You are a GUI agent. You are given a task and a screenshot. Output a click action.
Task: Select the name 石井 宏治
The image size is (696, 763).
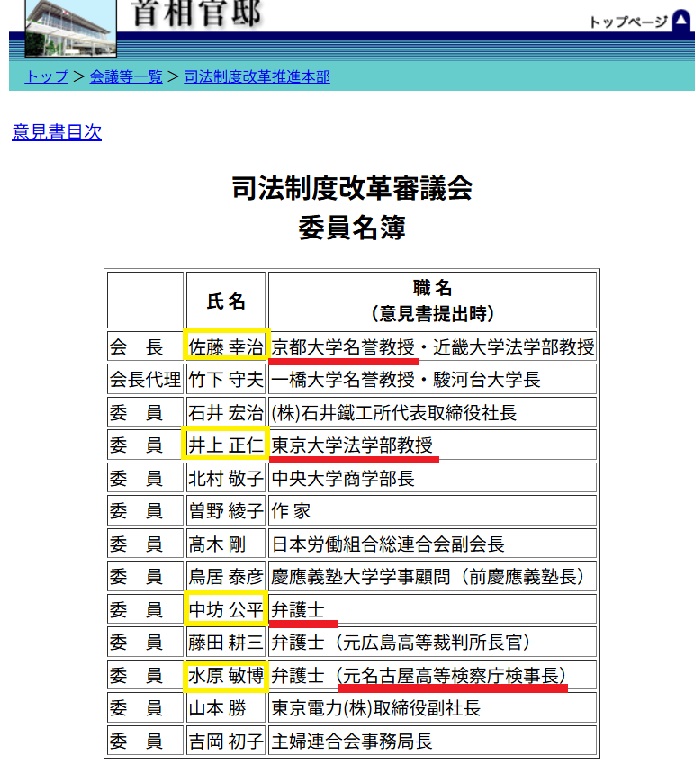point(226,412)
